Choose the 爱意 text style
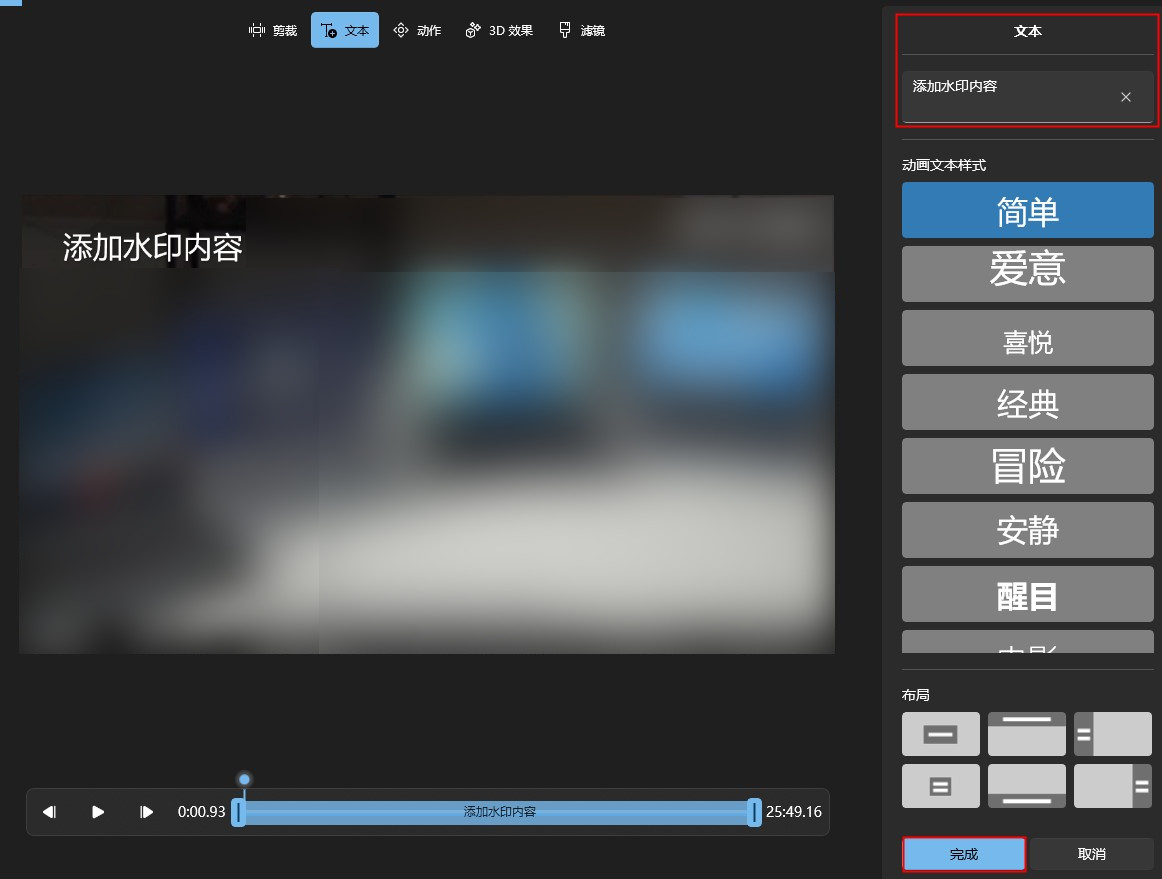 coord(1027,274)
